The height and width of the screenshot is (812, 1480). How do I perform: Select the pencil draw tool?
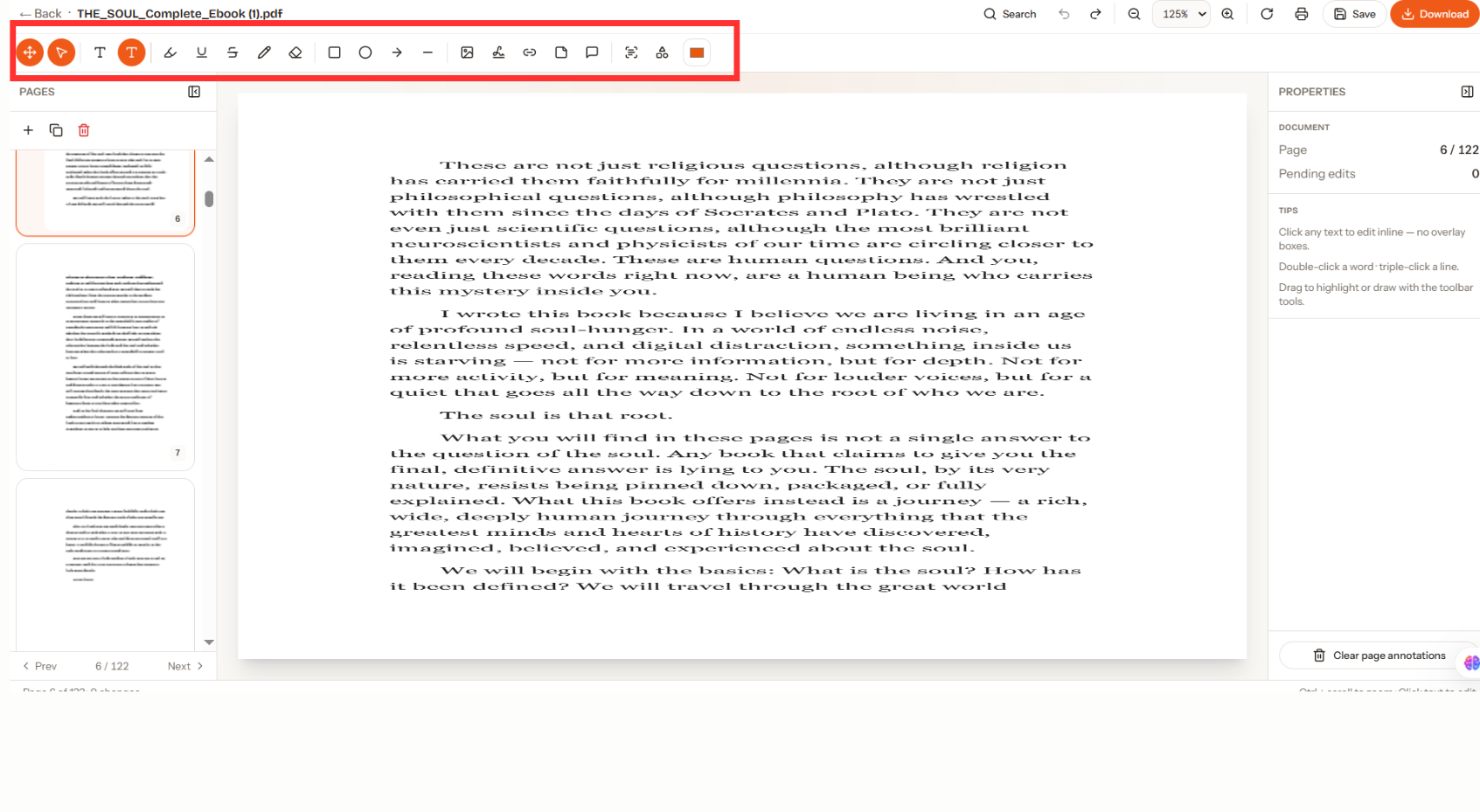264,52
